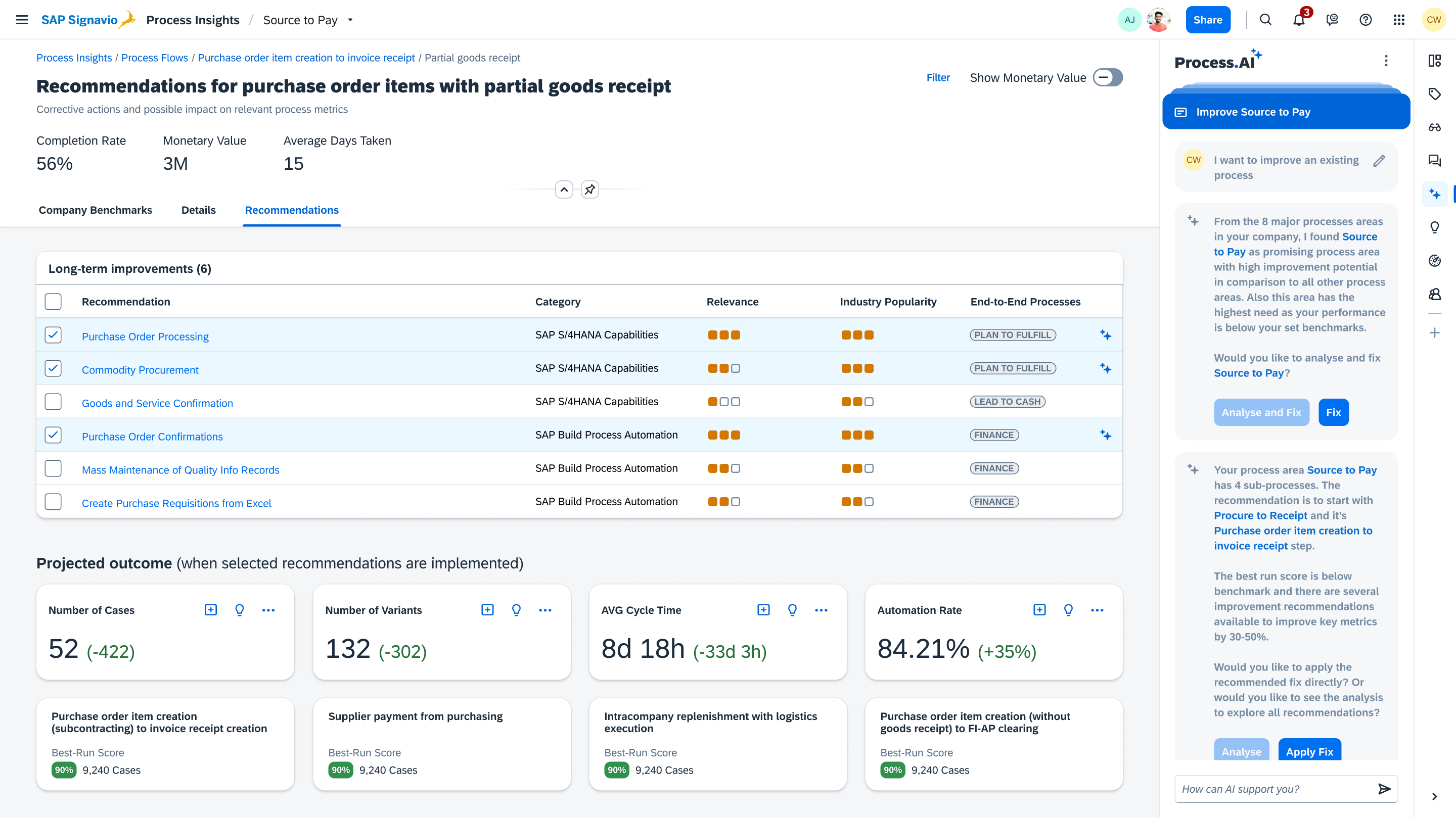
Task: Open the Improve Source to Pay conversation card
Action: [1285, 112]
